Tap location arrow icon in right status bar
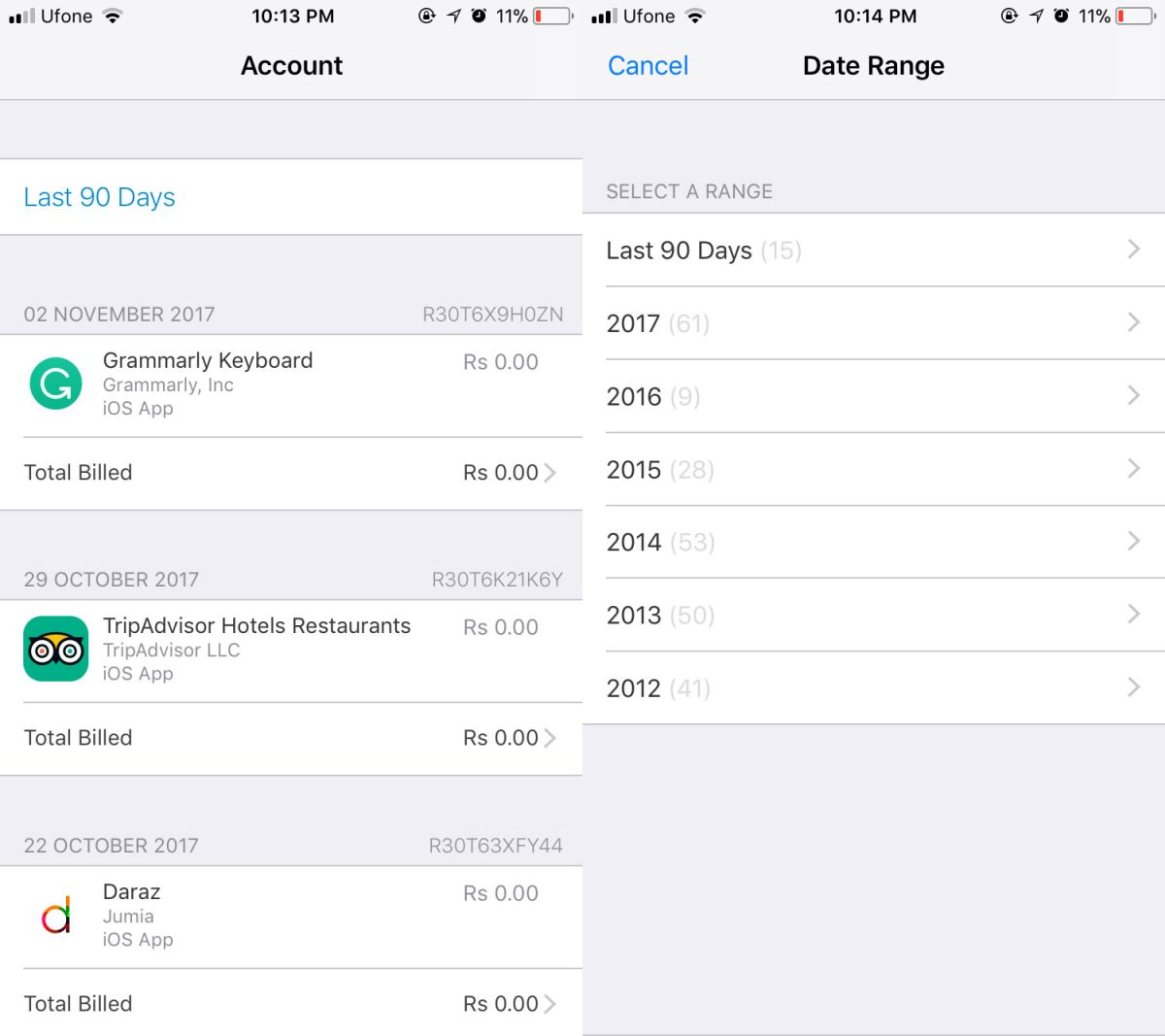This screenshot has width=1165, height=1036. (1036, 17)
